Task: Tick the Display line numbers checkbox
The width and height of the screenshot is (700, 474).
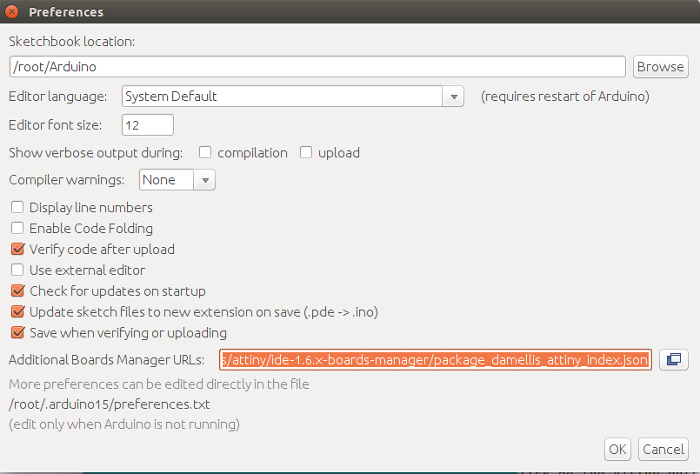Action: 17,207
